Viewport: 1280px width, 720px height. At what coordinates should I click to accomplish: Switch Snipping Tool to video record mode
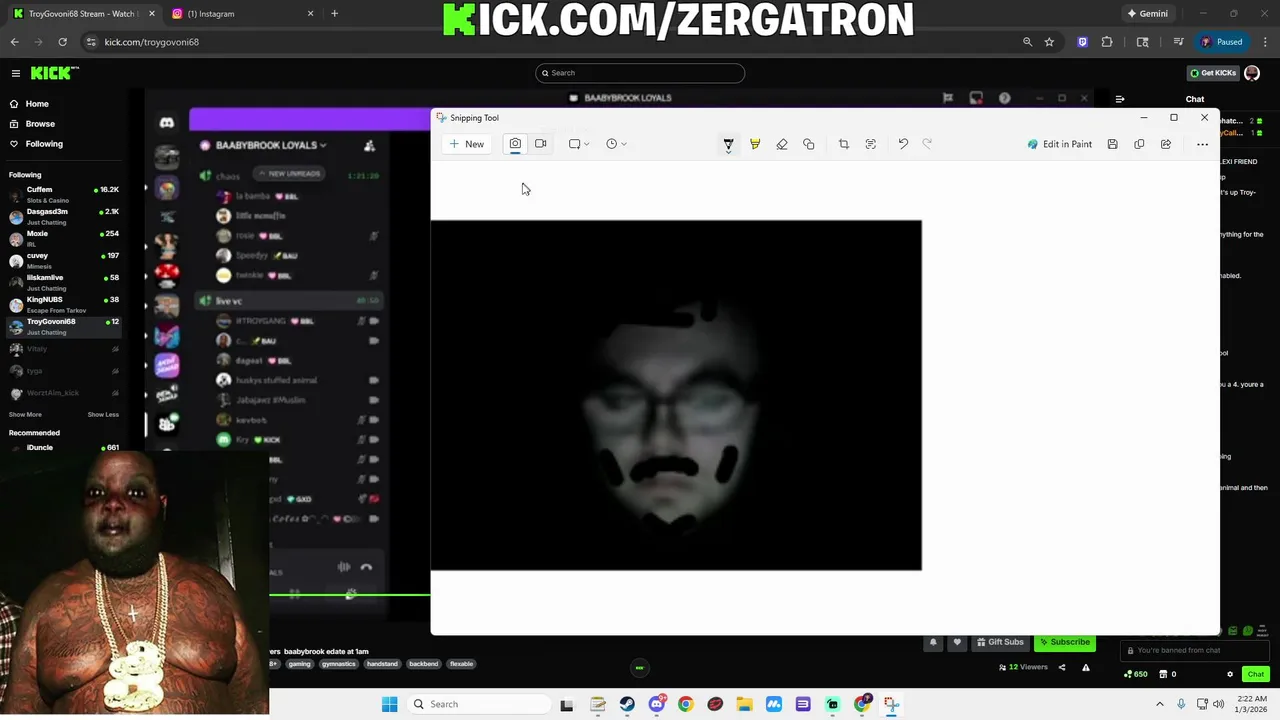click(x=541, y=144)
